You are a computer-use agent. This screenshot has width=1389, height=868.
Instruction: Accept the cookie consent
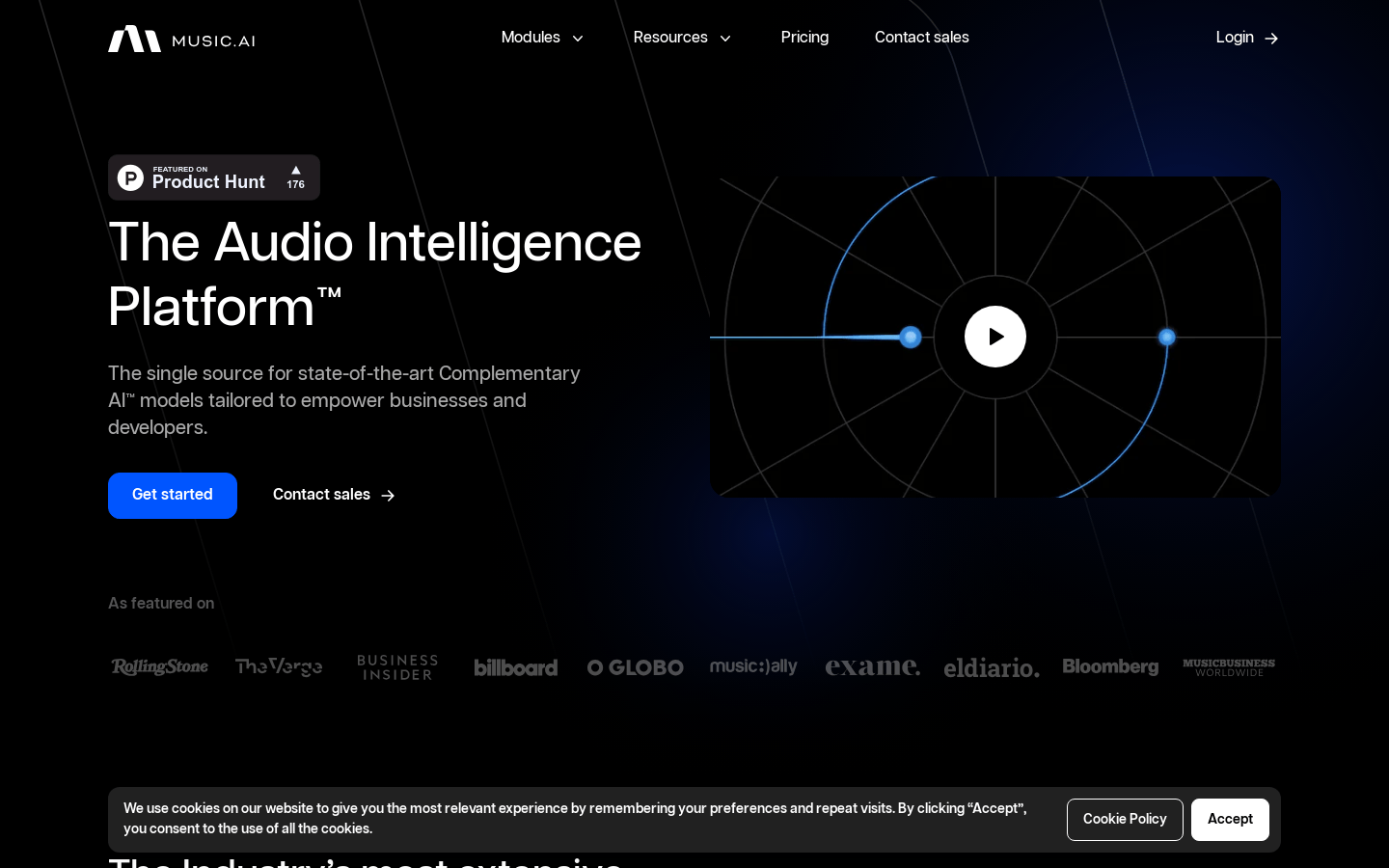(1230, 819)
